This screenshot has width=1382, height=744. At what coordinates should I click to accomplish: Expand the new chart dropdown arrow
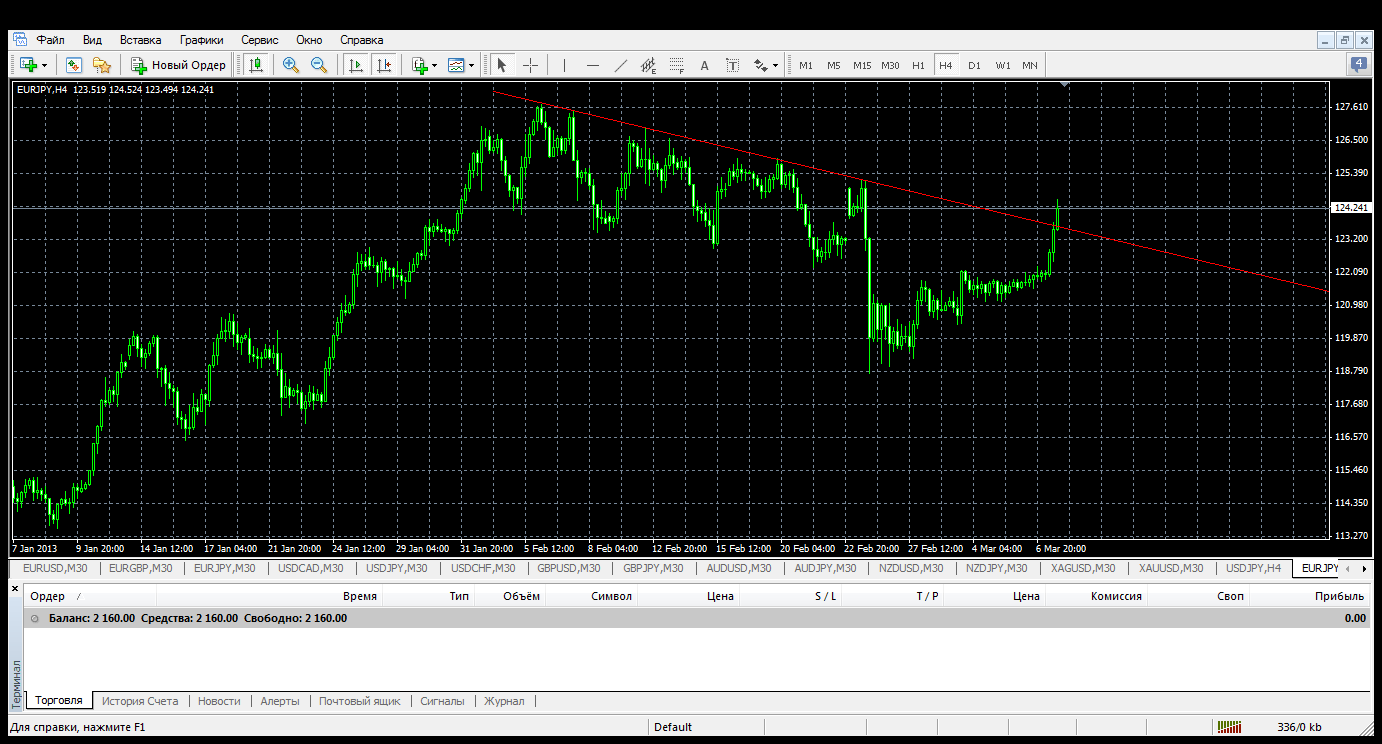(x=44, y=65)
